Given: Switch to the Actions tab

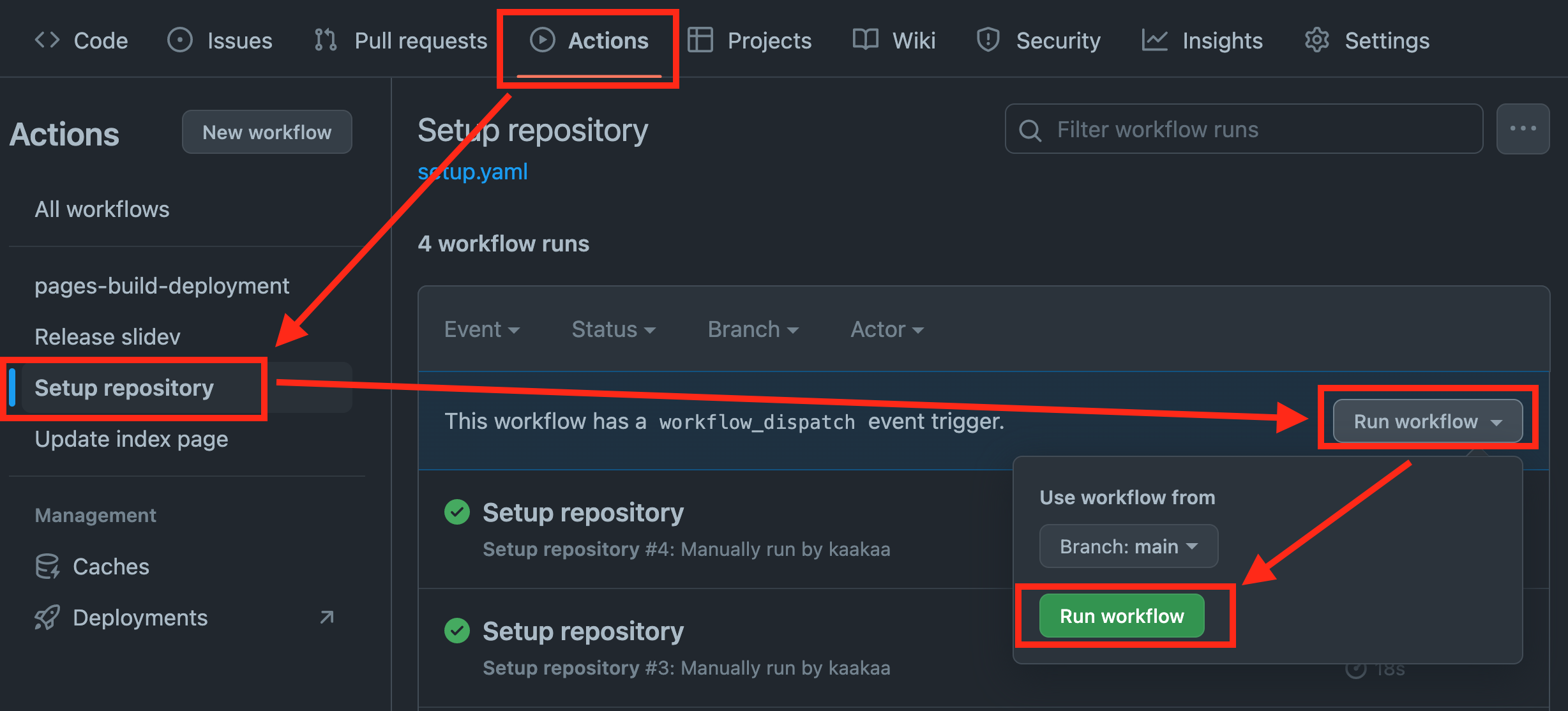Looking at the screenshot, I should coord(589,41).
